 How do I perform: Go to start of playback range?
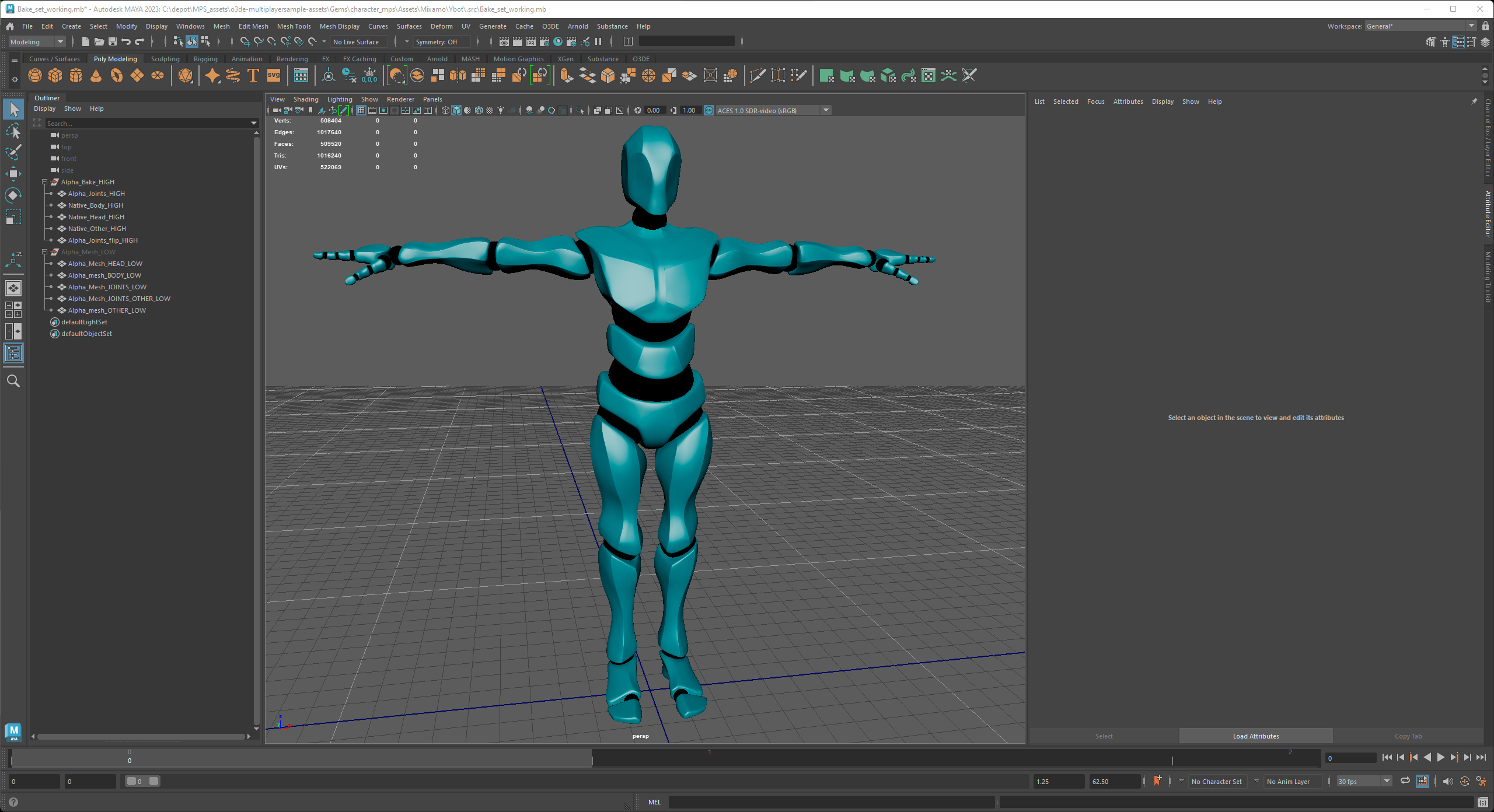pos(1387,757)
